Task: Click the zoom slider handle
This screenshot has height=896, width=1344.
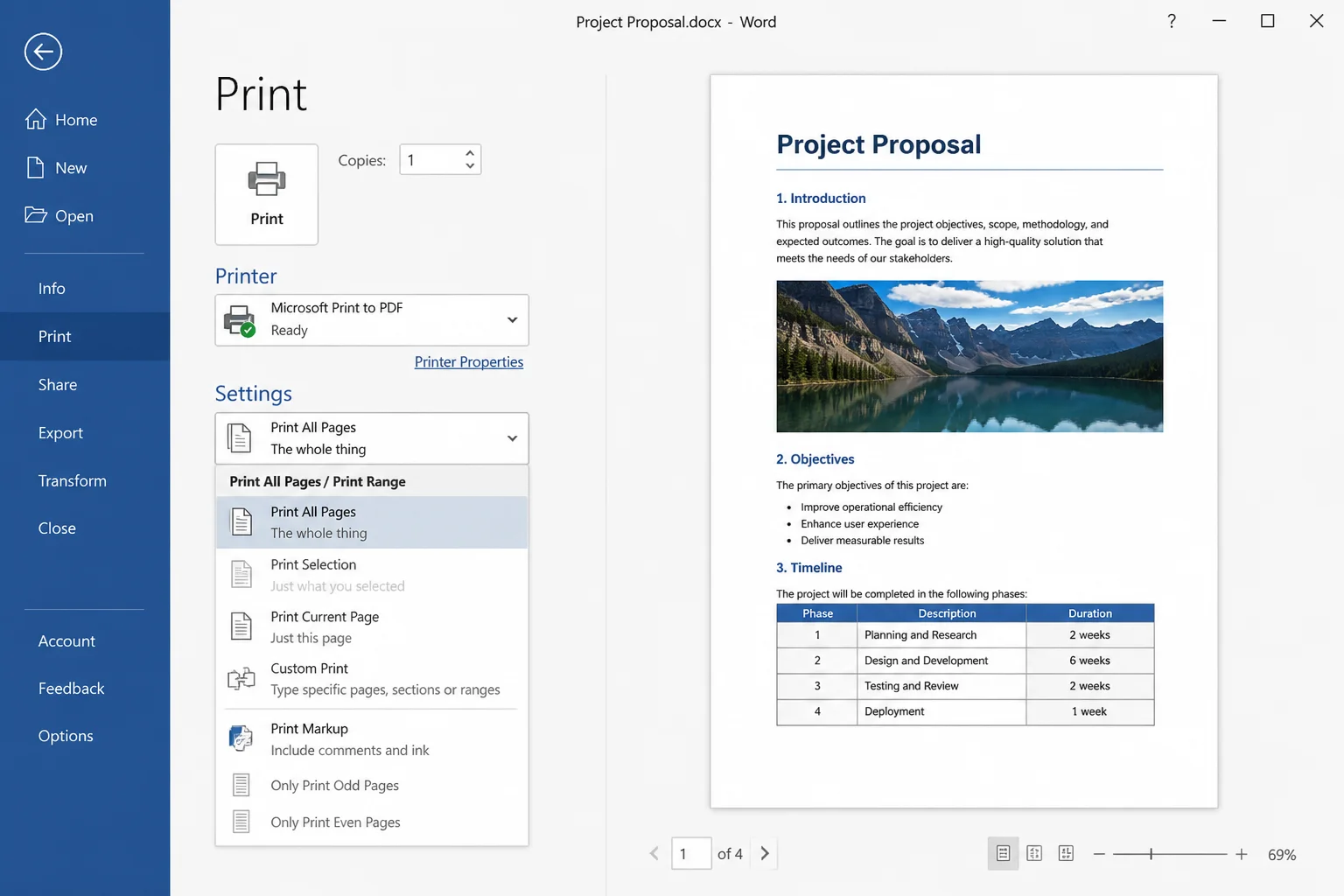Action: point(1151,854)
